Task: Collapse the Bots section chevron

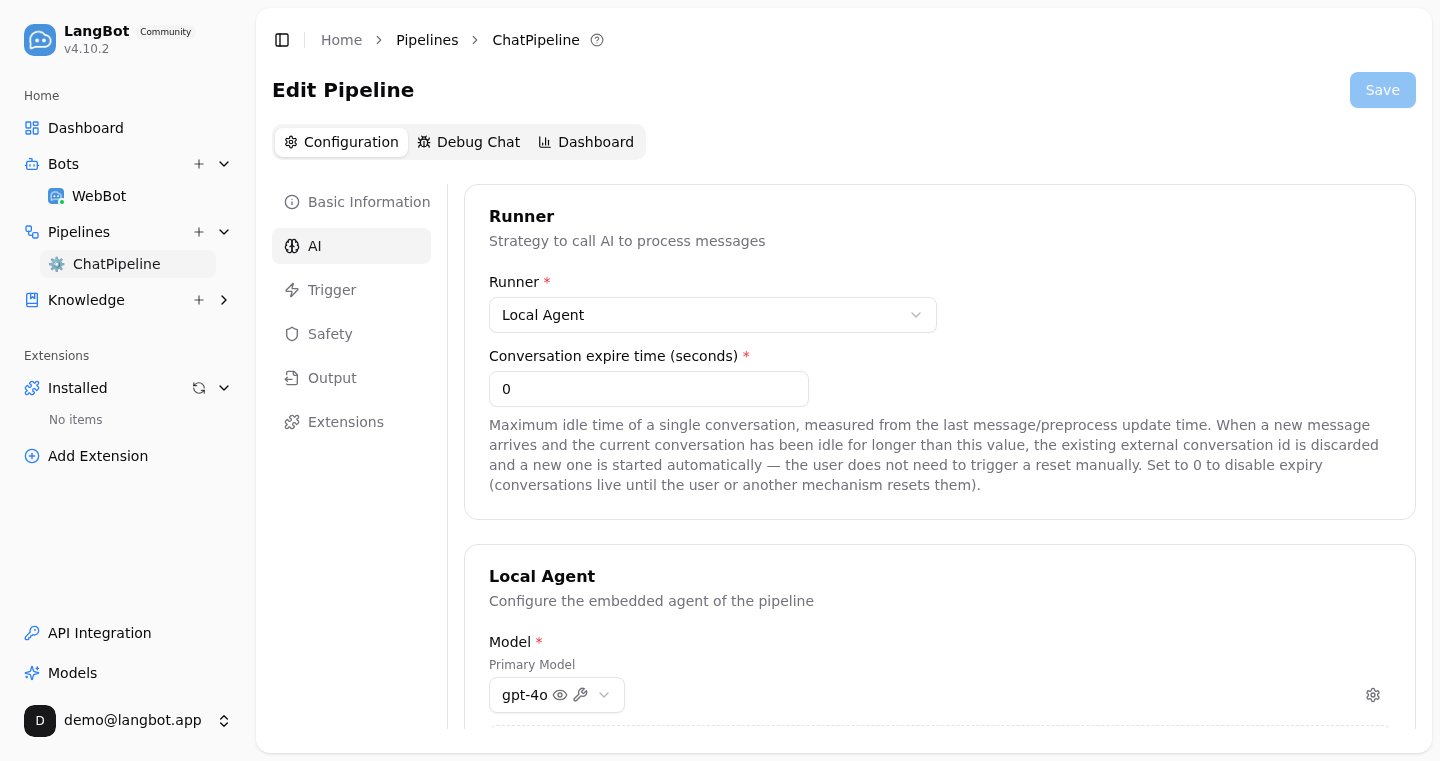Action: point(224,164)
